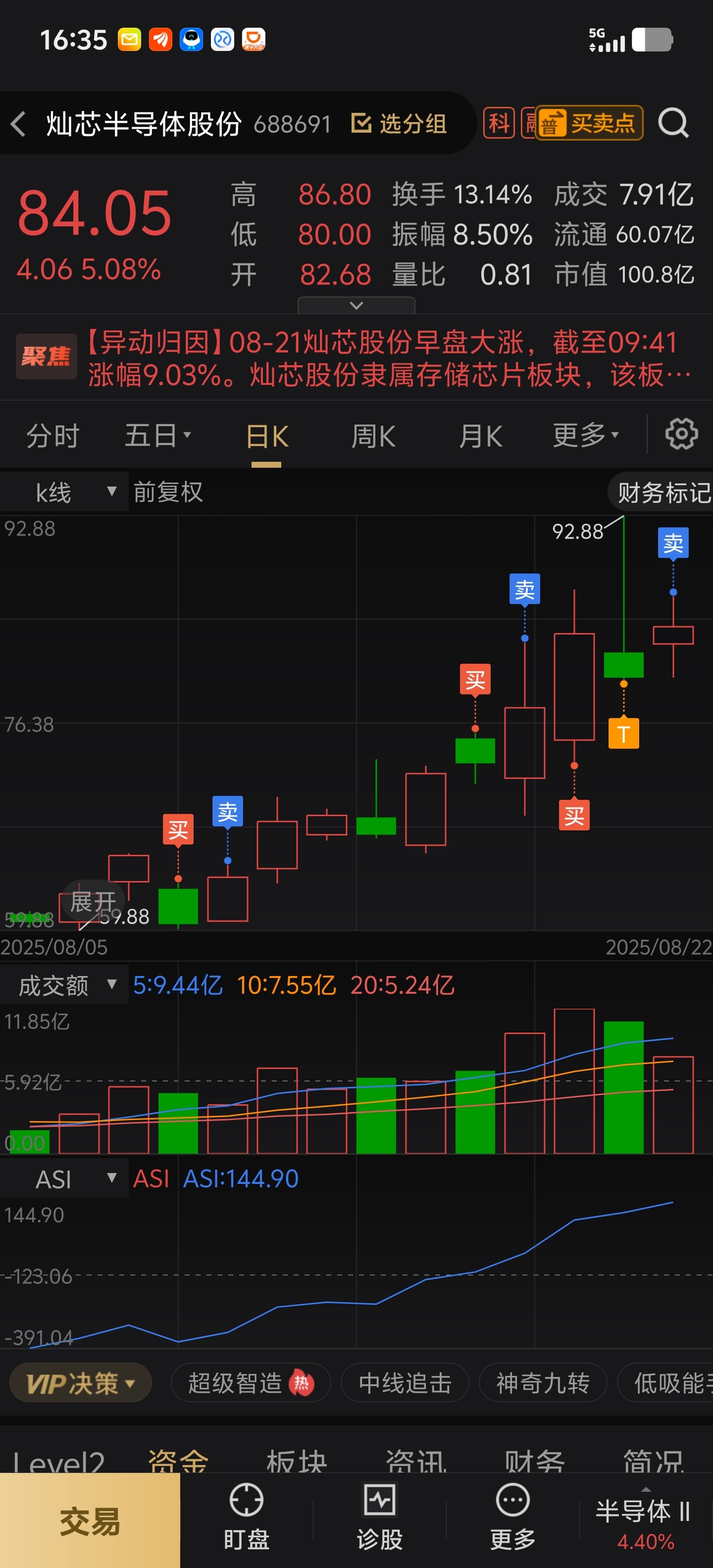
Task: Open 盯盘 watch icon
Action: (x=246, y=1500)
